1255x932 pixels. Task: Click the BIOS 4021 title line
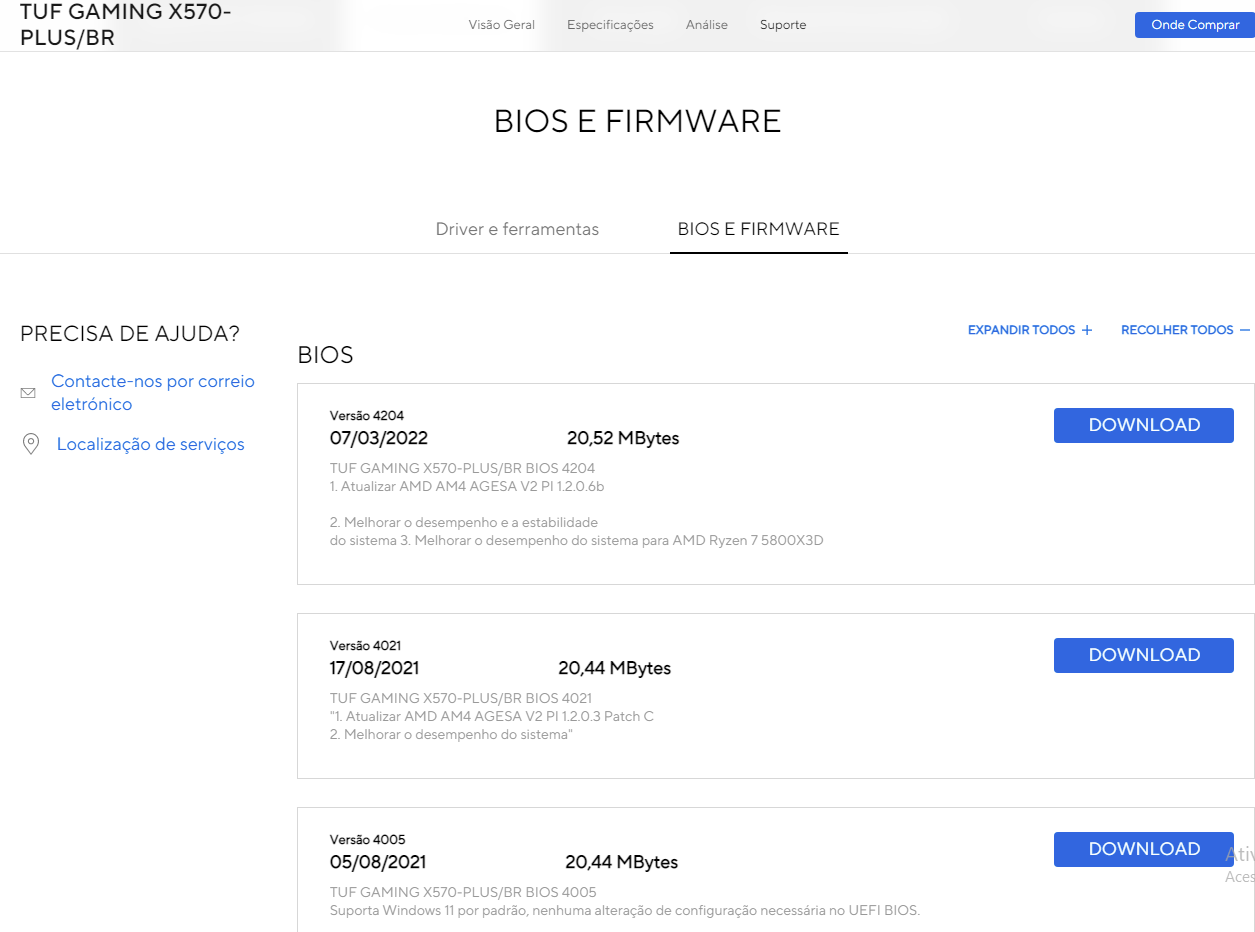461,698
